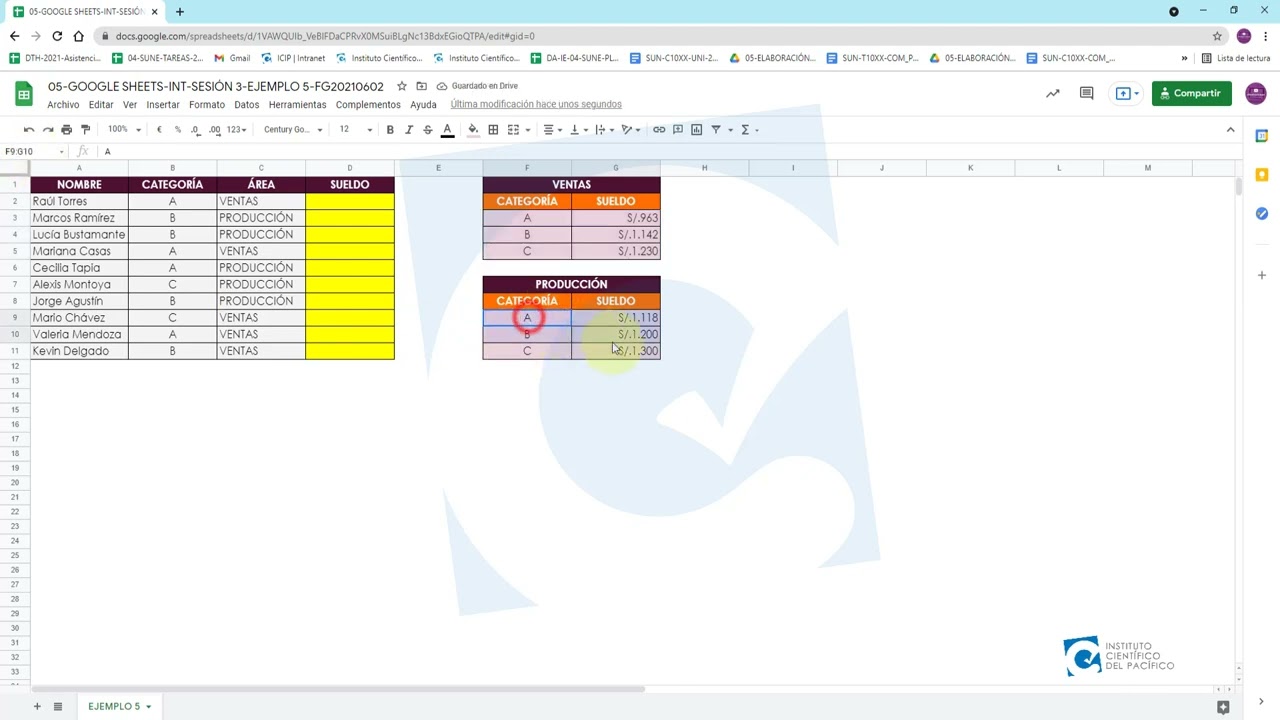Decrease decimal places
The width and height of the screenshot is (1280, 720).
196,130
